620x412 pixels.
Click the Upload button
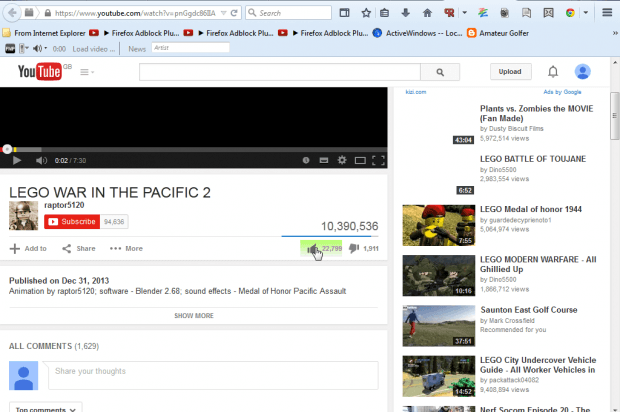(510, 72)
